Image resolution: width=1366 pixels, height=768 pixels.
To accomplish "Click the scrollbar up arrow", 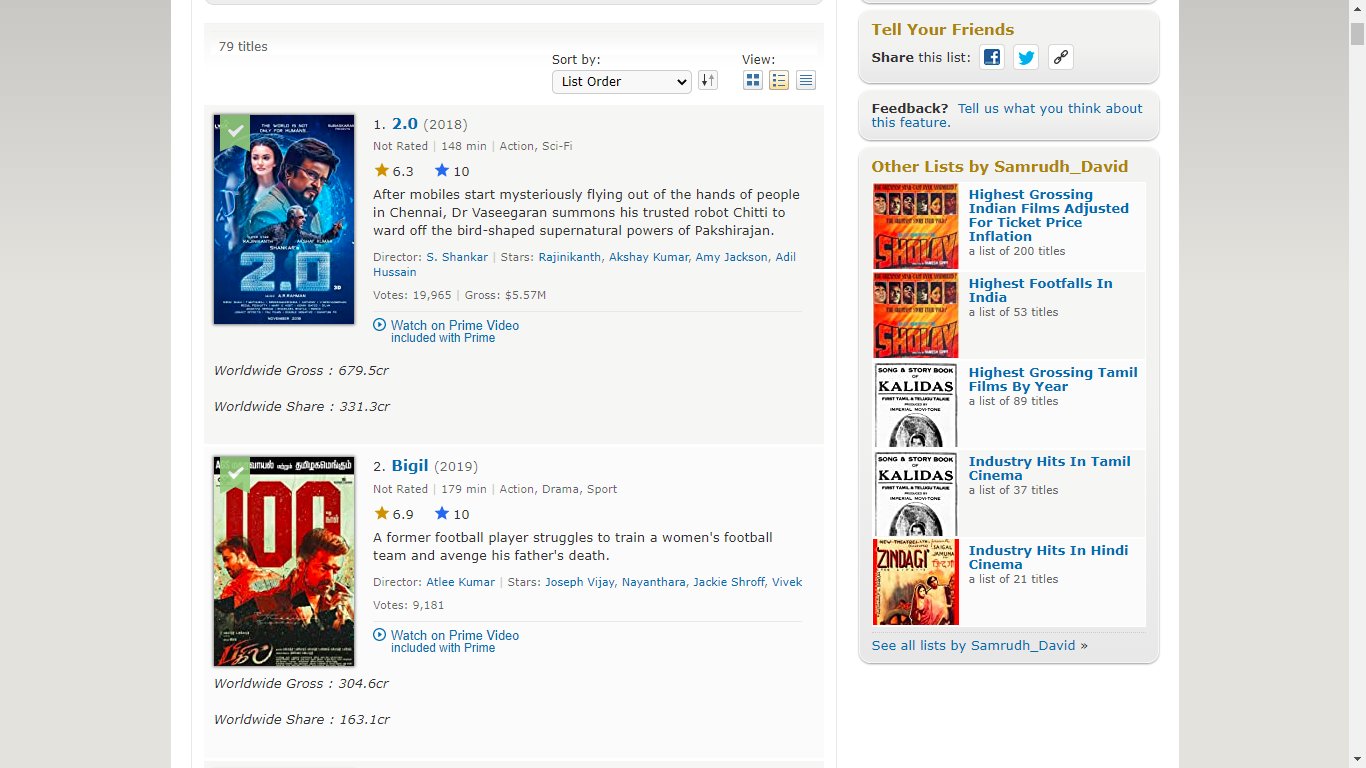I will [1357, 8].
